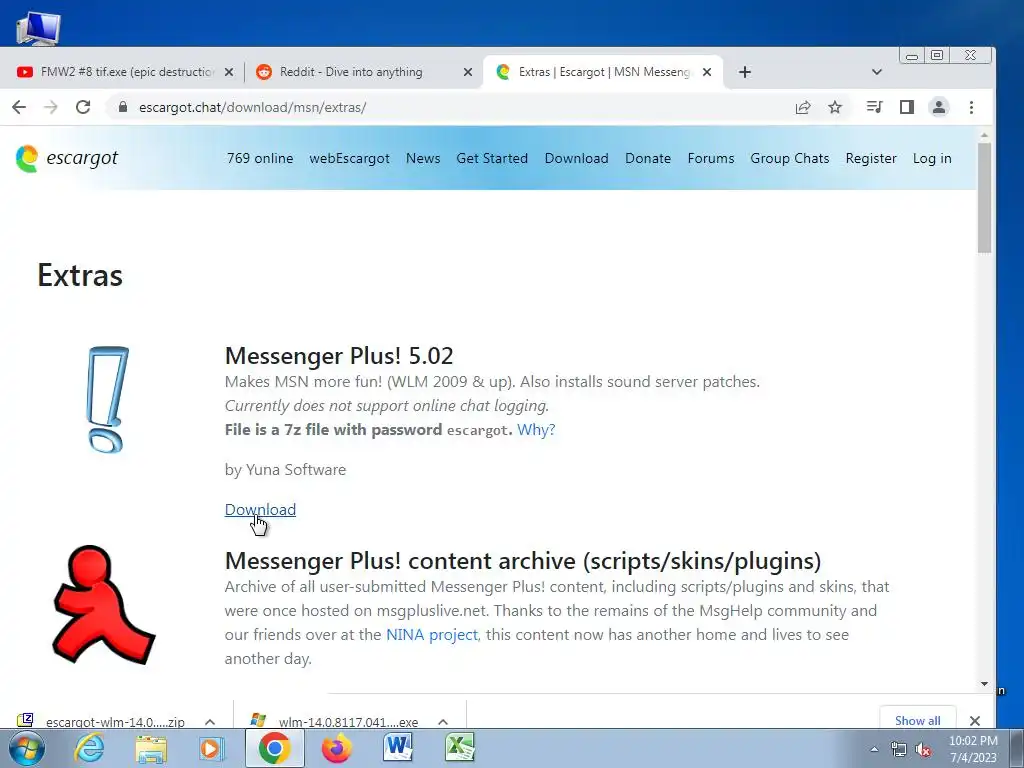Go back using the browser back arrow
Viewport: 1024px width, 768px height.
pos(19,107)
